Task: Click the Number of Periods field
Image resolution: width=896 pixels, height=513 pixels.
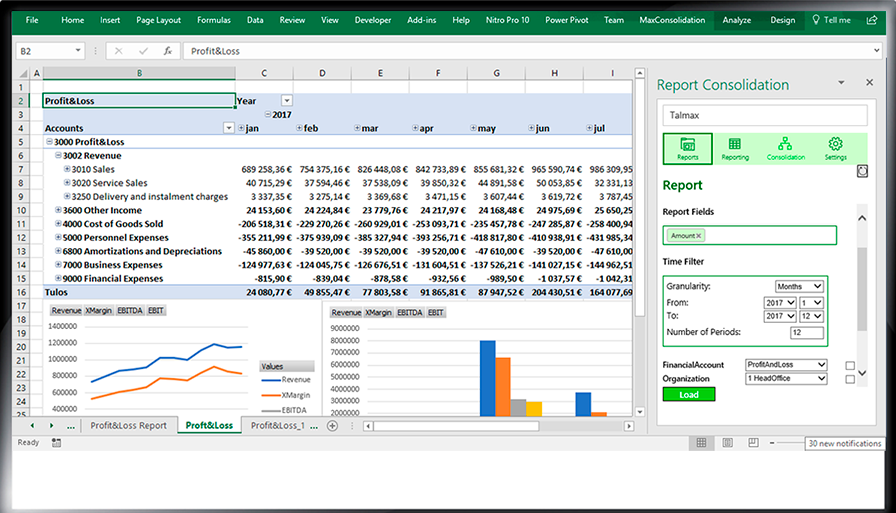Action: (x=807, y=332)
